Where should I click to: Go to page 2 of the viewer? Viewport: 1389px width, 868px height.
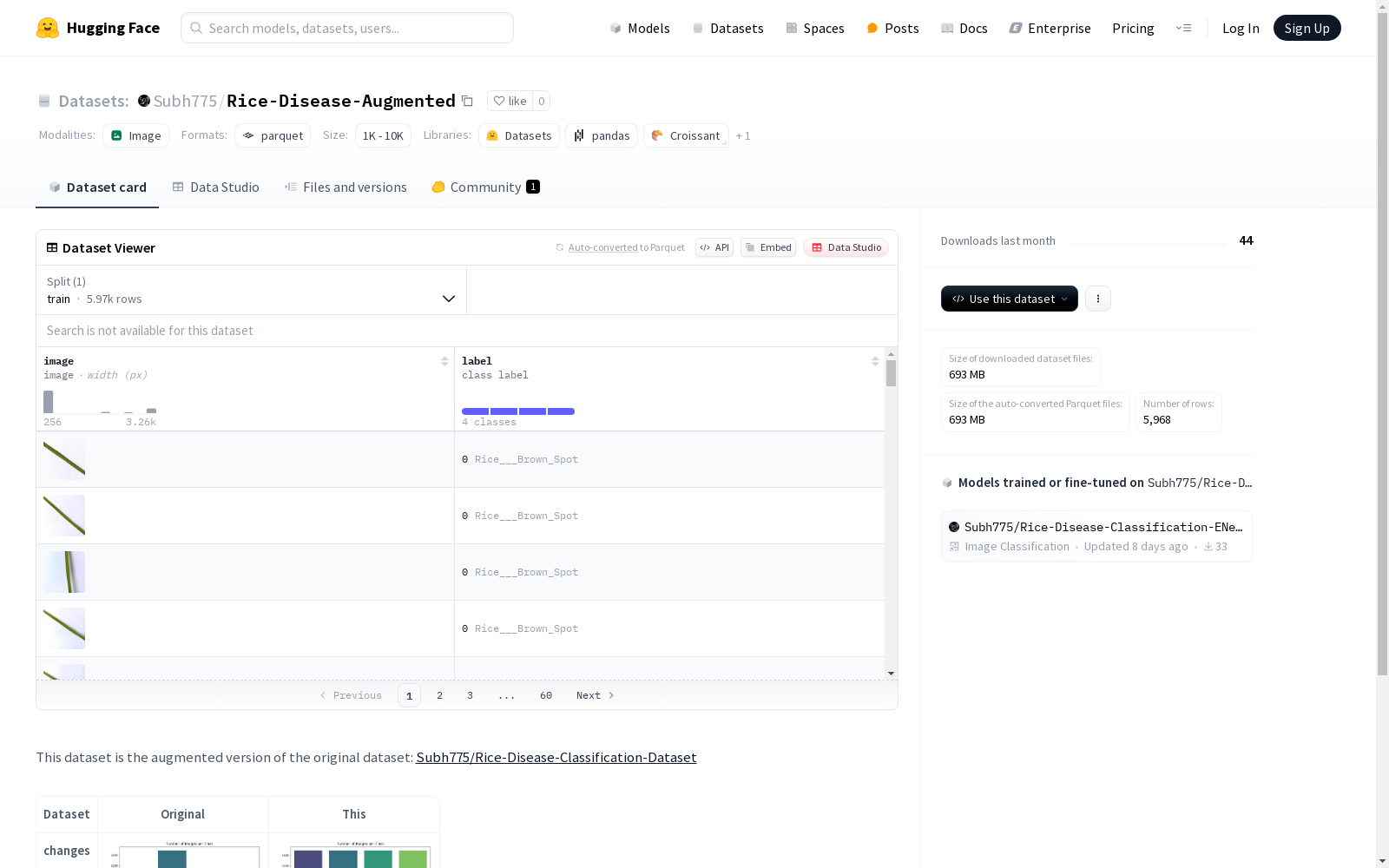tap(440, 695)
